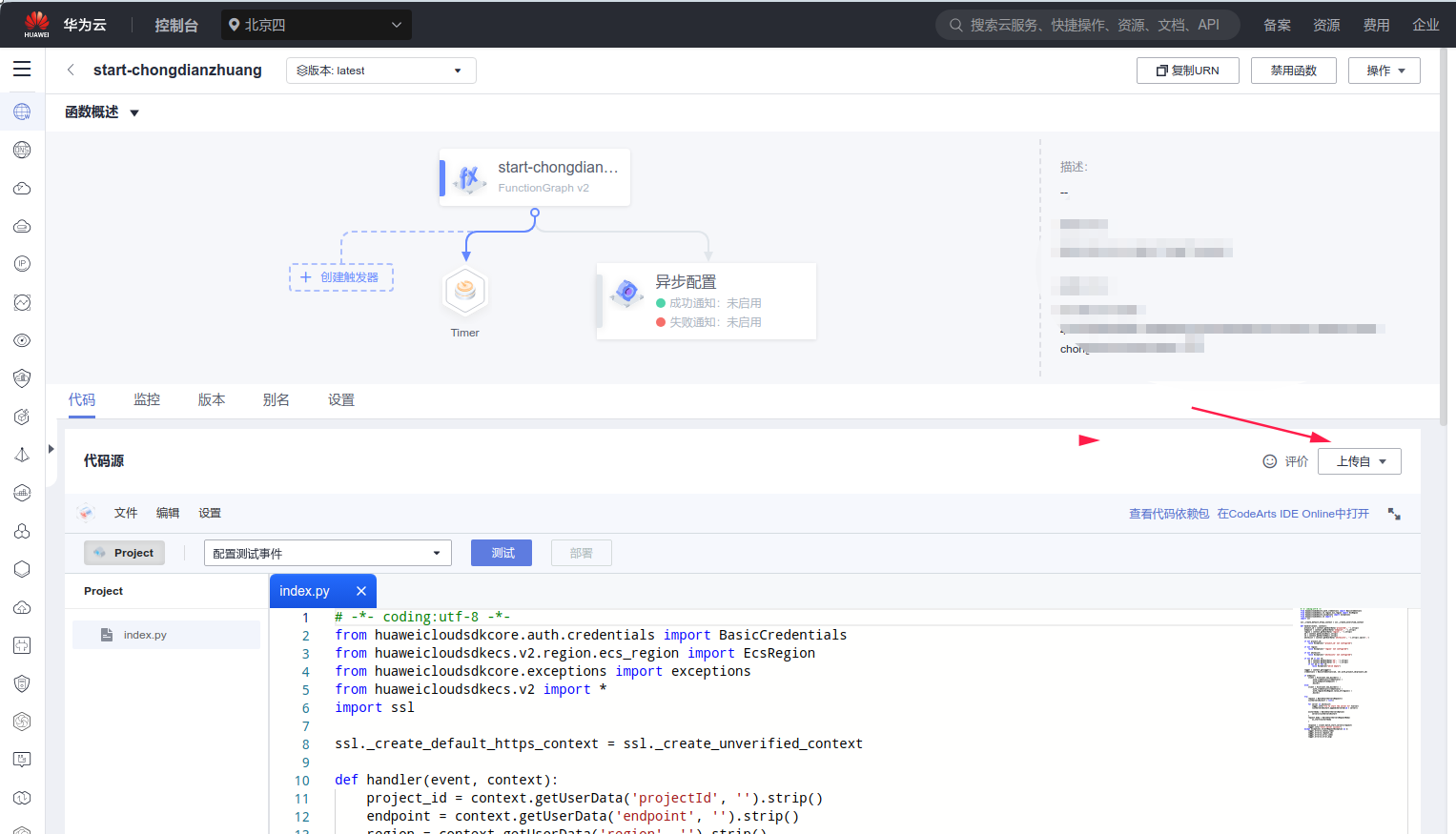The height and width of the screenshot is (834, 1456).
Task: Open the 设置 editor menu
Action: (210, 513)
